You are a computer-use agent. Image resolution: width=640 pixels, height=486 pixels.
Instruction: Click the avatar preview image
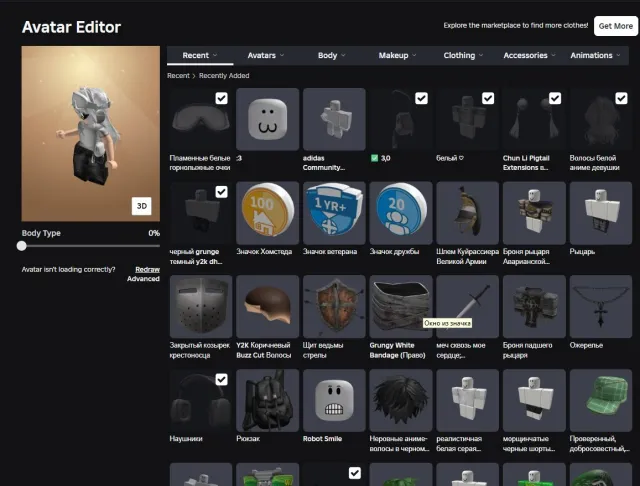(x=91, y=133)
